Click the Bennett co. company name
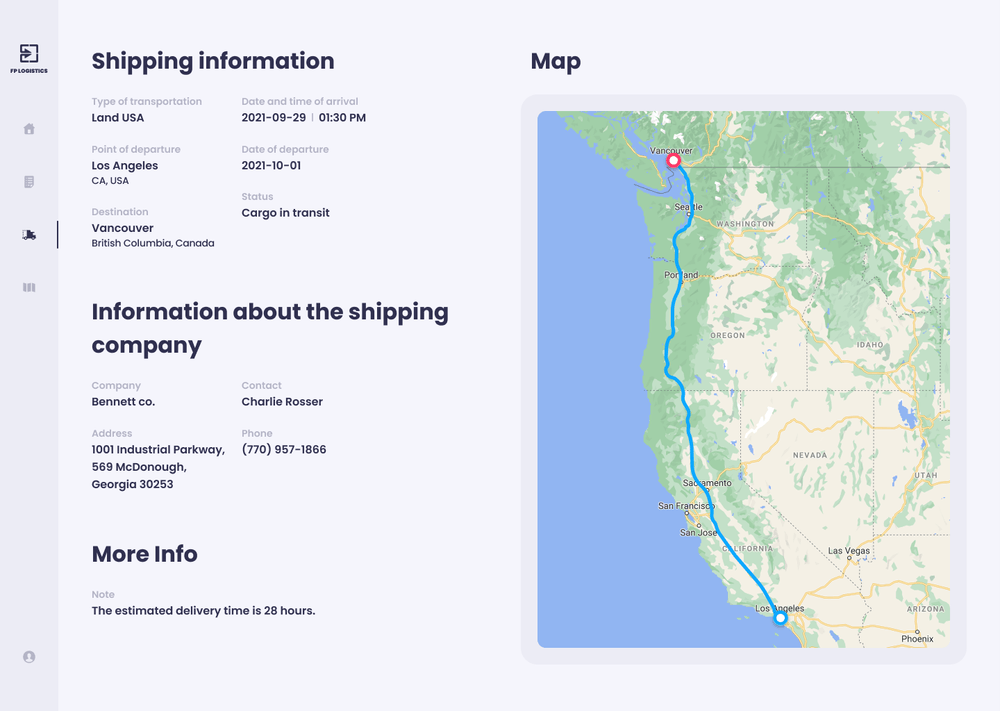Viewport: 1000px width, 711px height. click(123, 402)
